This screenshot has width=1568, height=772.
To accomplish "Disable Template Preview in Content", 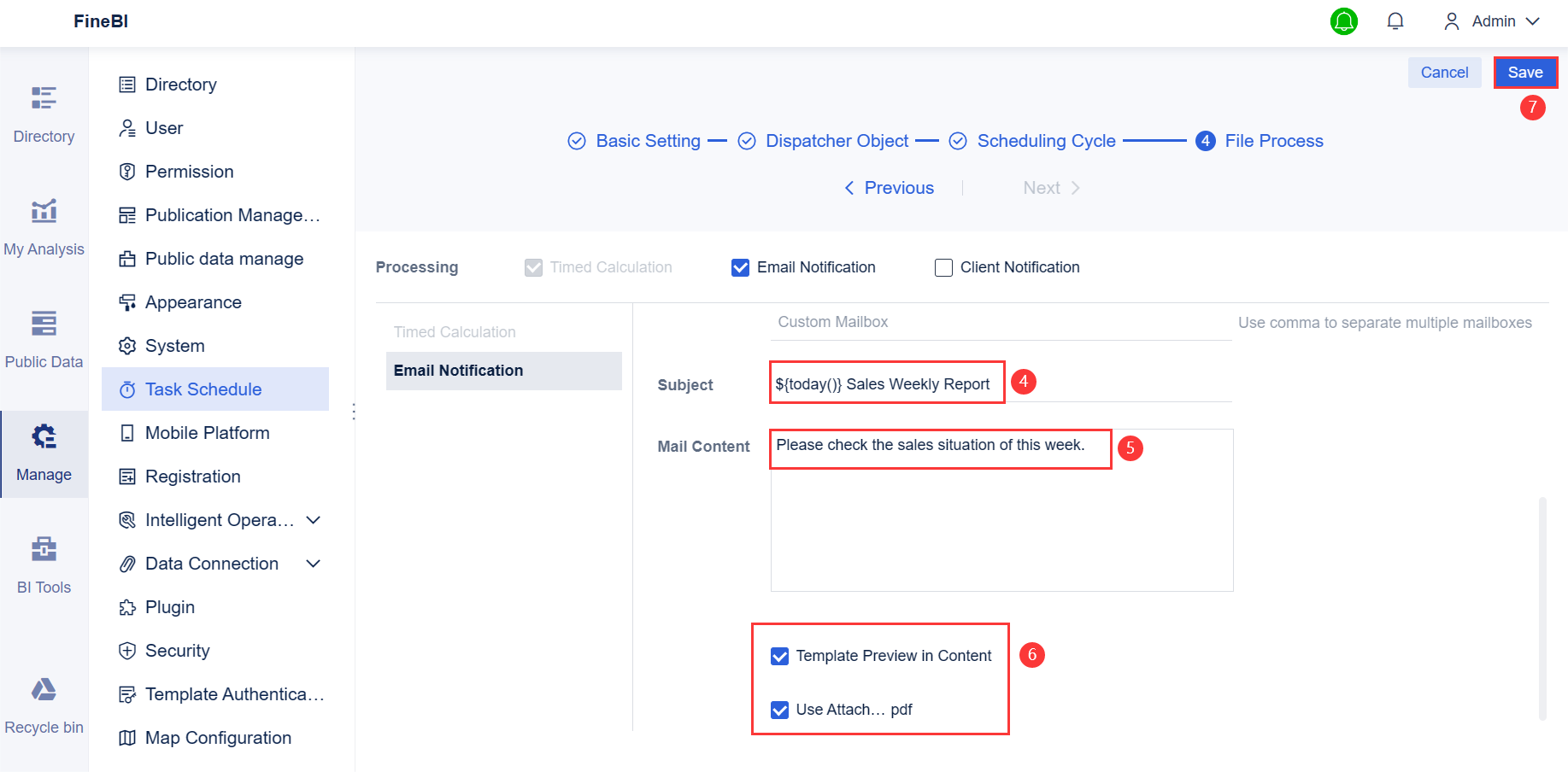I will coord(779,656).
